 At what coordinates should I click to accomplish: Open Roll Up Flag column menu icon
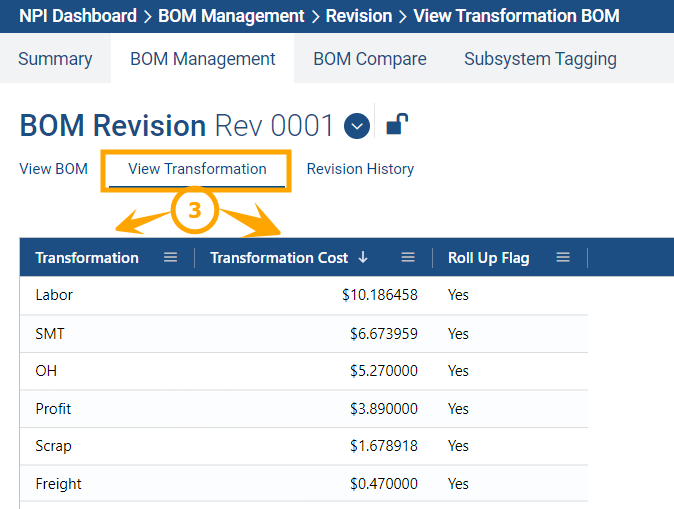coord(563,258)
